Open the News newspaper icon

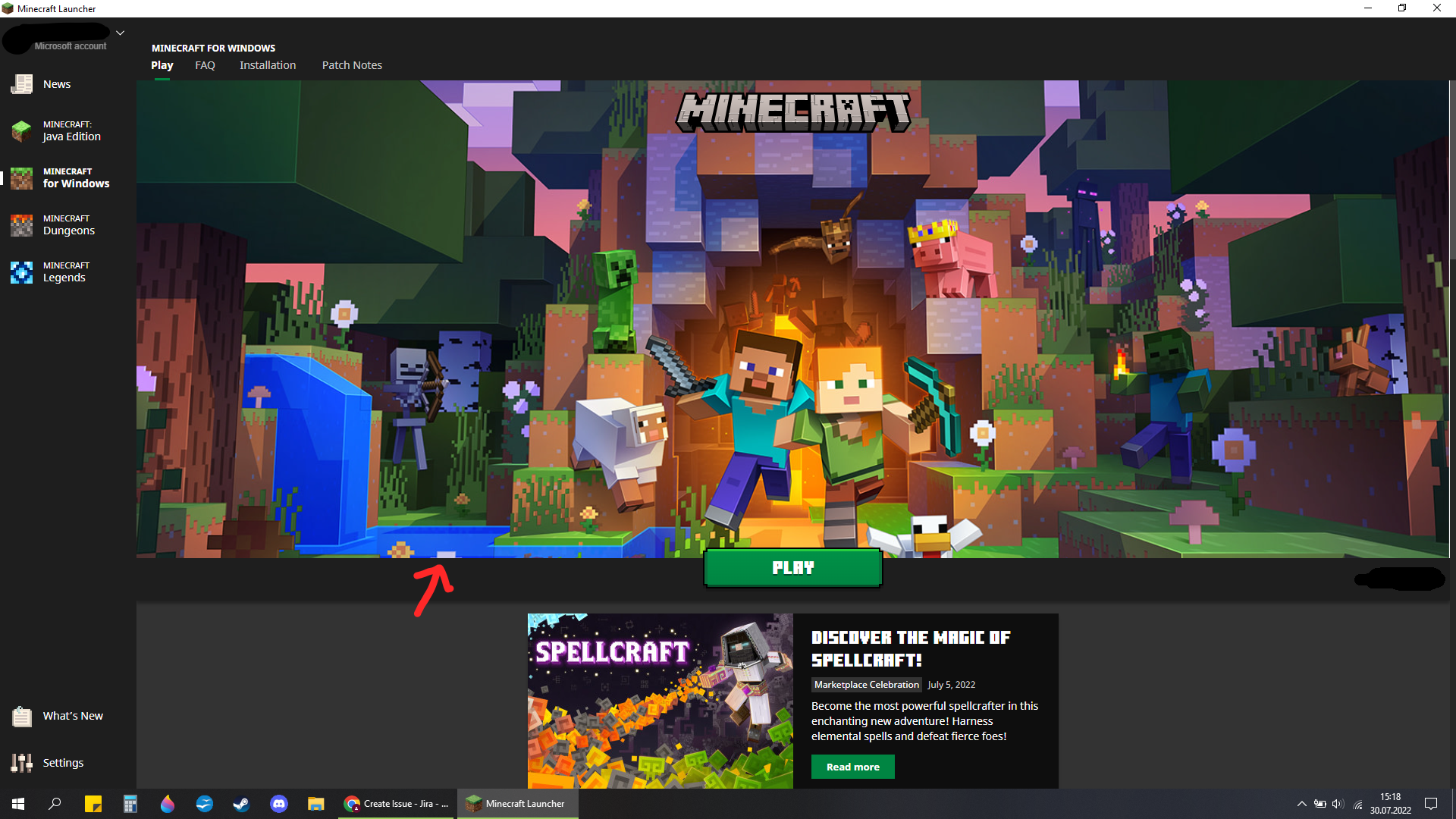pos(22,84)
